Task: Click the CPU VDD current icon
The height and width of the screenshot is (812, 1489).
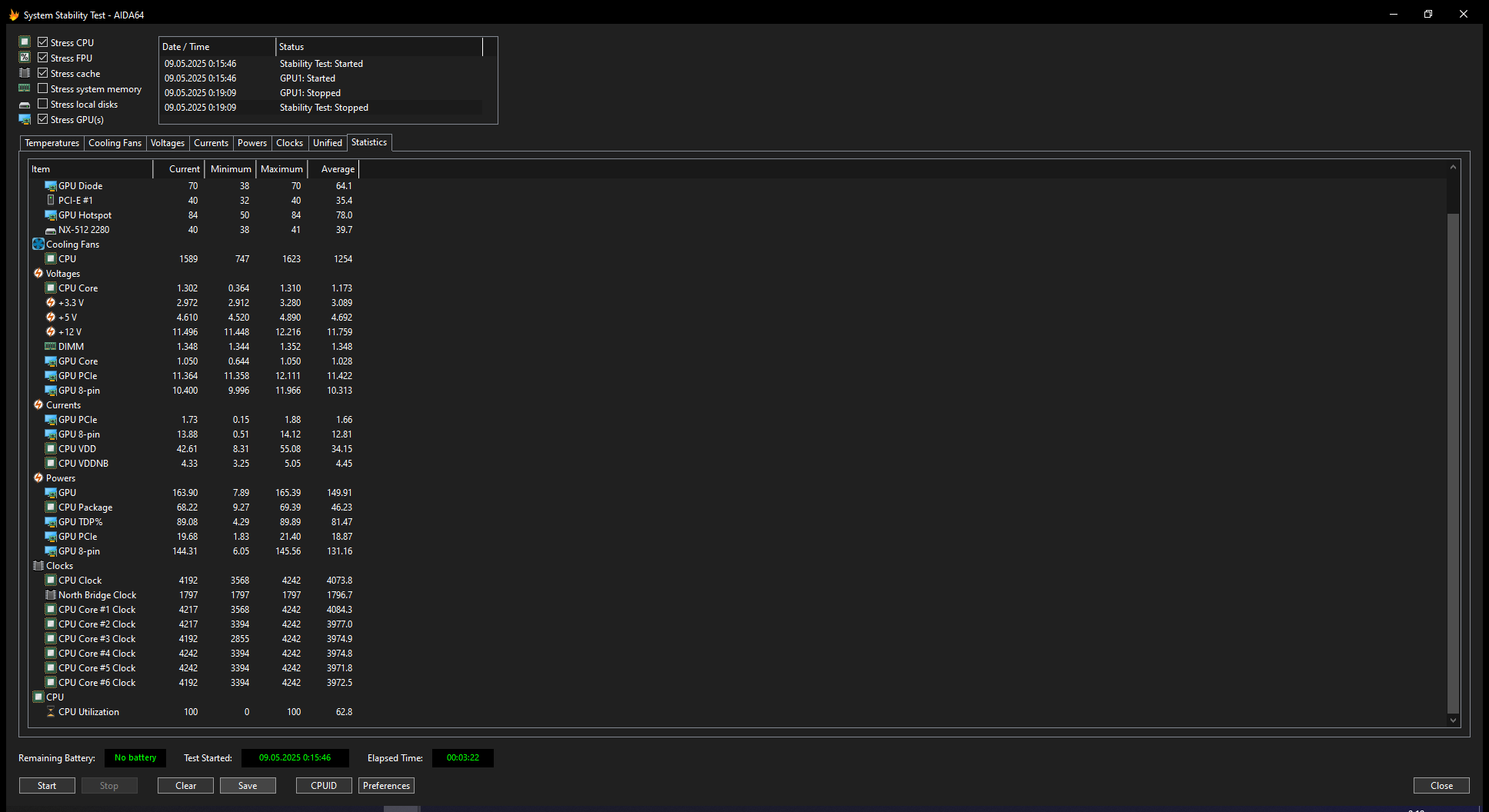Action: (51, 449)
